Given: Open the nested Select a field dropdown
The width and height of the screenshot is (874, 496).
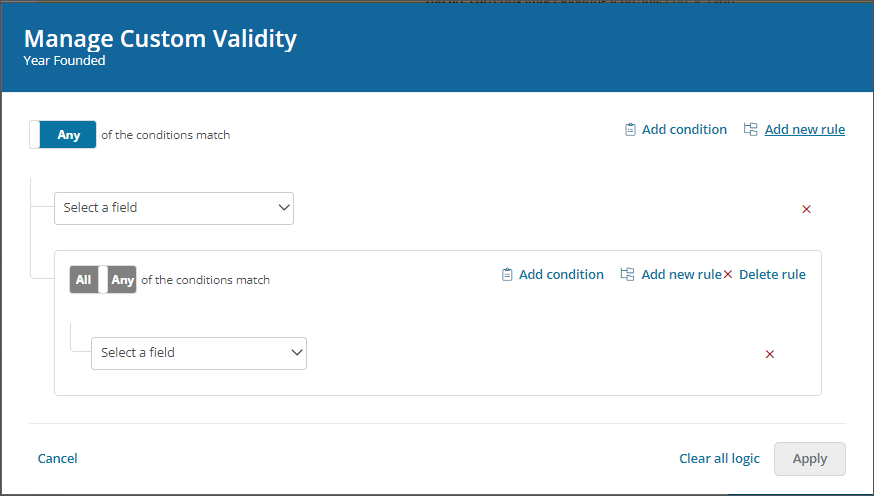Looking at the screenshot, I should coord(199,353).
